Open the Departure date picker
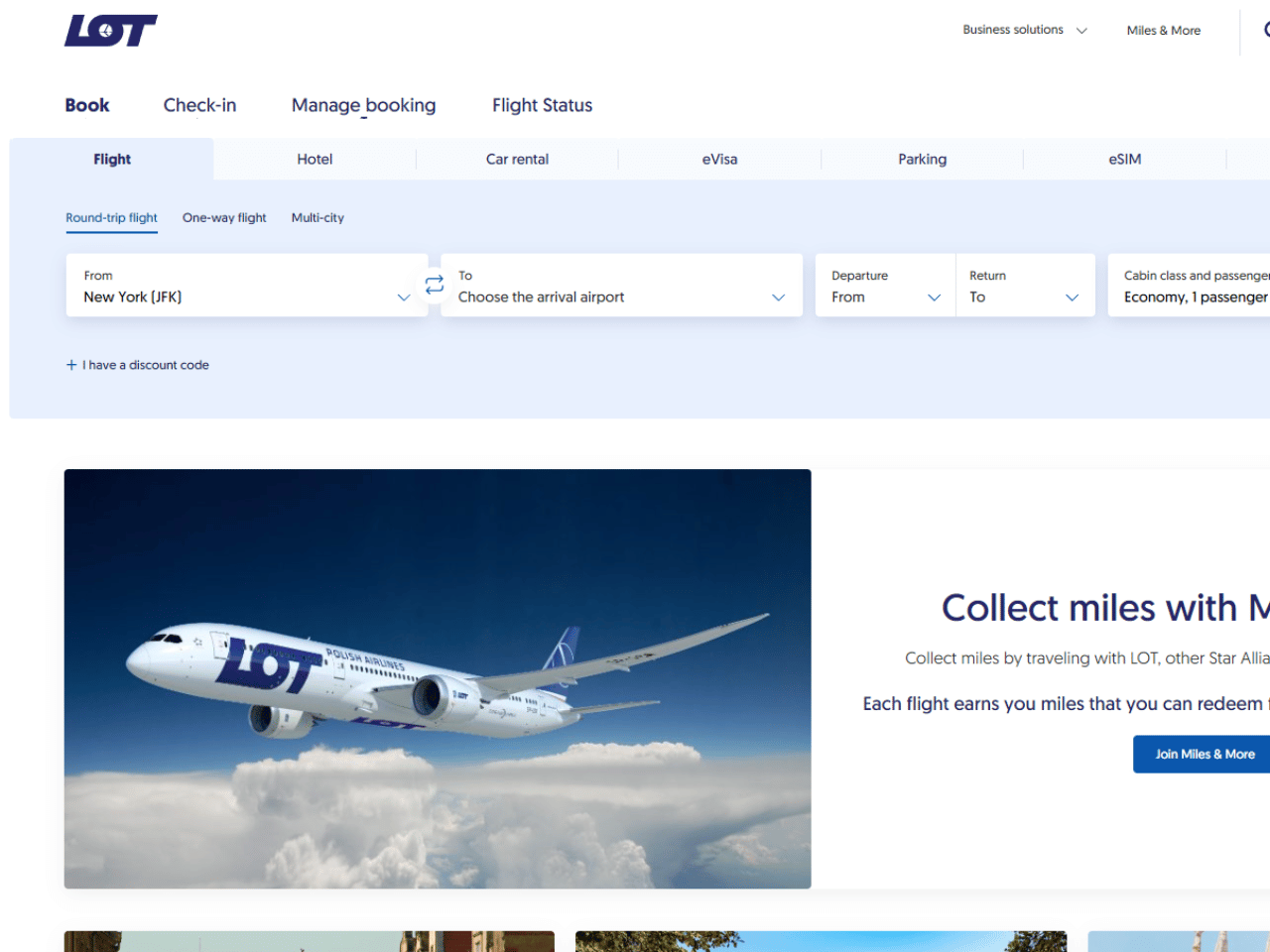 (x=885, y=286)
